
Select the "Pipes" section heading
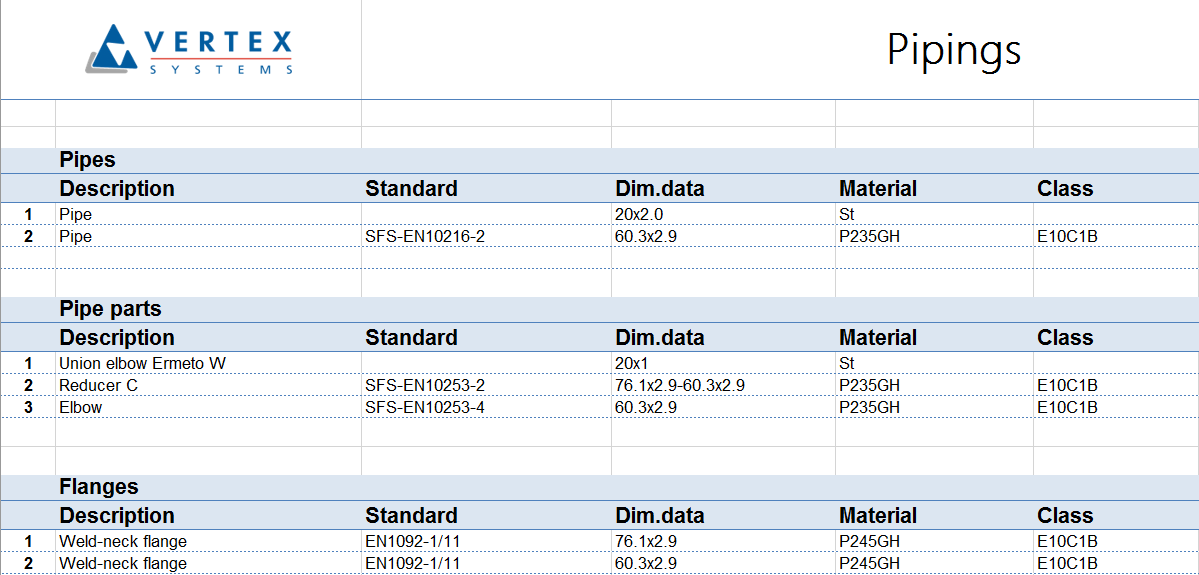coord(88,160)
